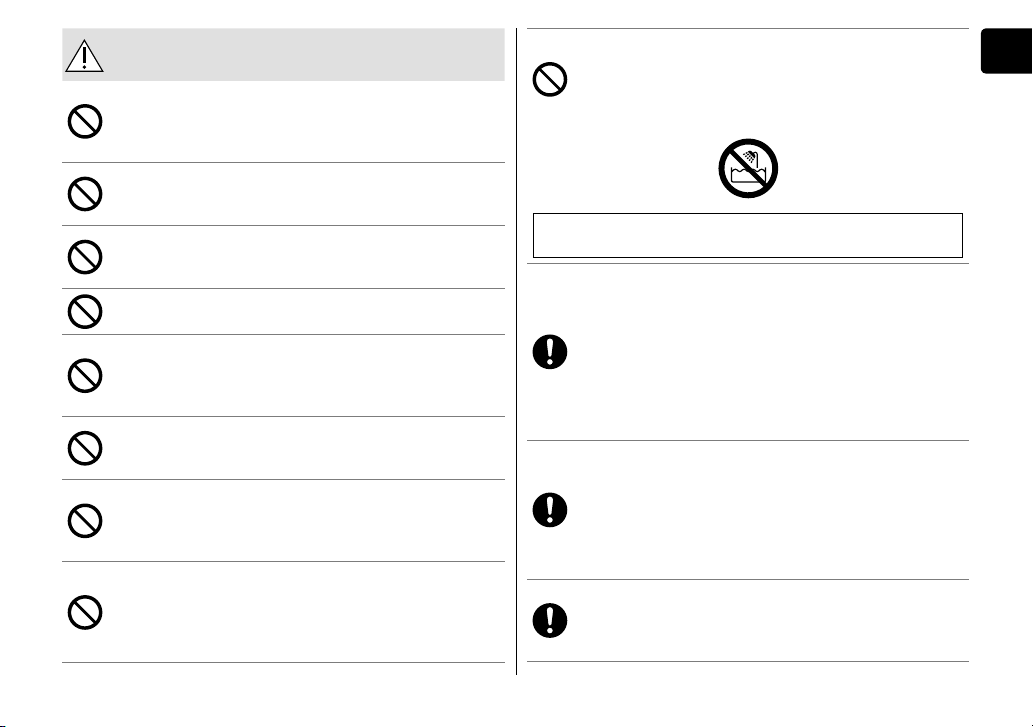
Task: Click the last exclamation mandatory icon, right column
Action: click(550, 620)
